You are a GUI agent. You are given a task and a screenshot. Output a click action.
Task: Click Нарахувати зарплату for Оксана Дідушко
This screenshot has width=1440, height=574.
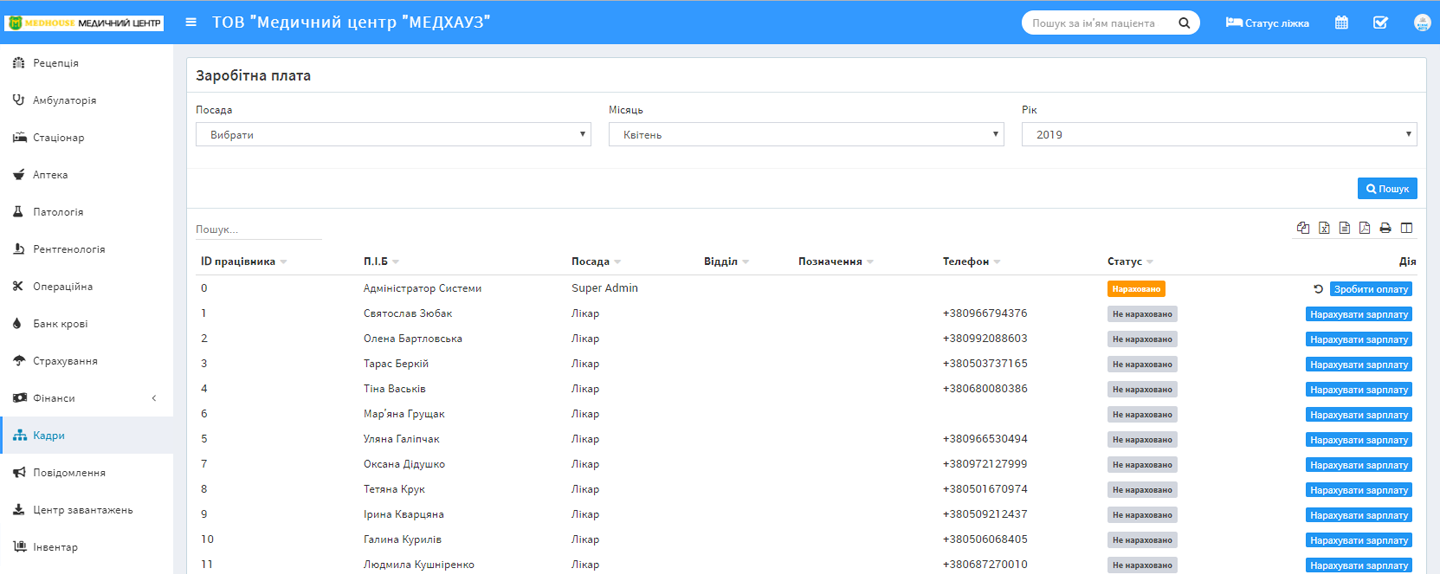click(1359, 464)
